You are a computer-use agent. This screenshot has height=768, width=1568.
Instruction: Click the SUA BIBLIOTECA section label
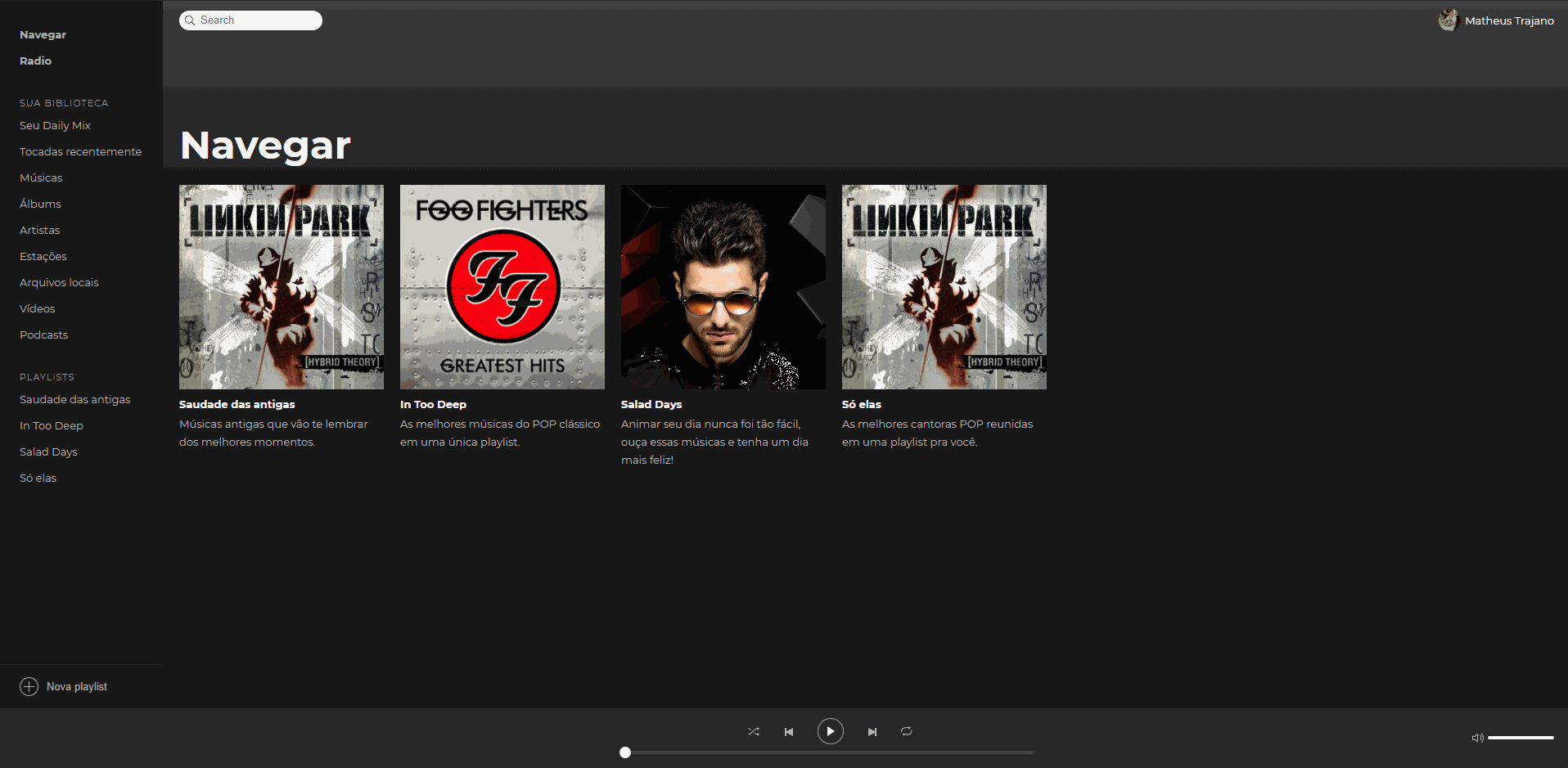point(64,103)
